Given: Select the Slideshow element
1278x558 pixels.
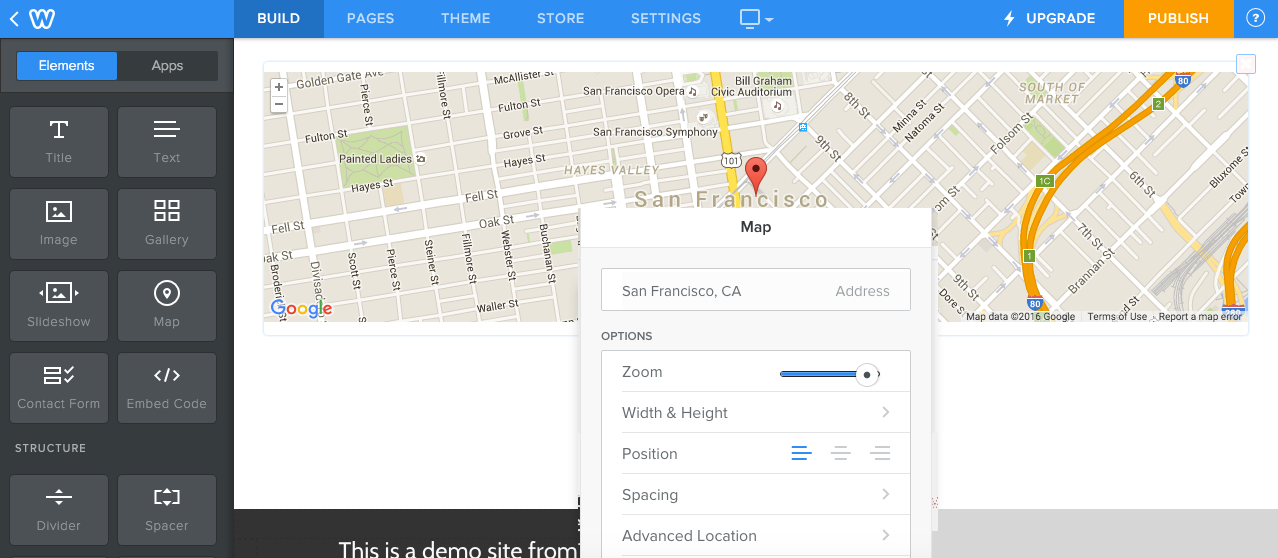Looking at the screenshot, I should point(59,305).
